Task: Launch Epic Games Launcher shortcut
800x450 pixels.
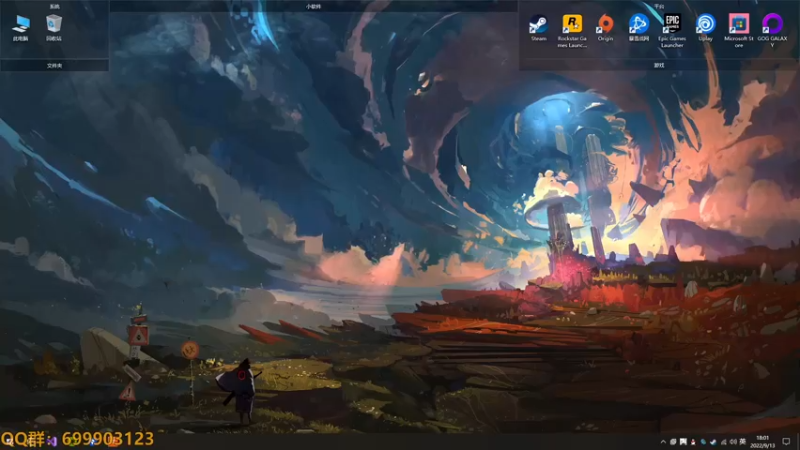Action: coord(672,31)
